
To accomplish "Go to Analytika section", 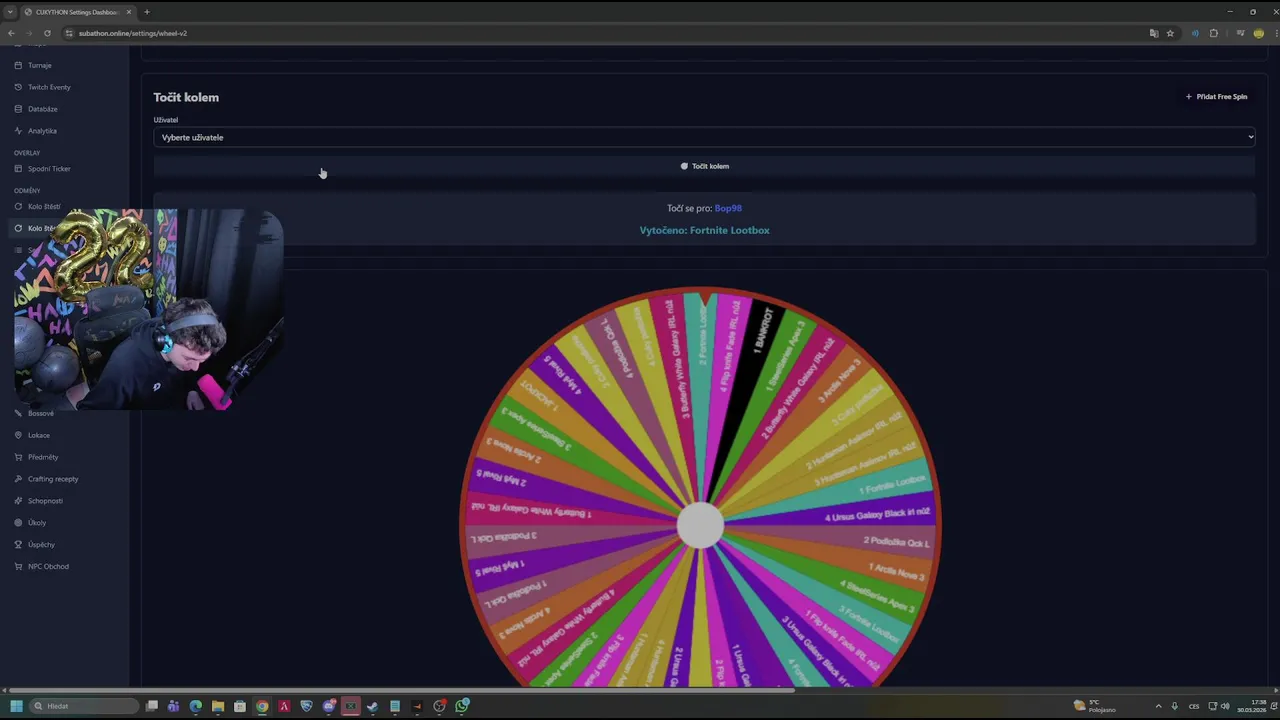I will [x=42, y=131].
